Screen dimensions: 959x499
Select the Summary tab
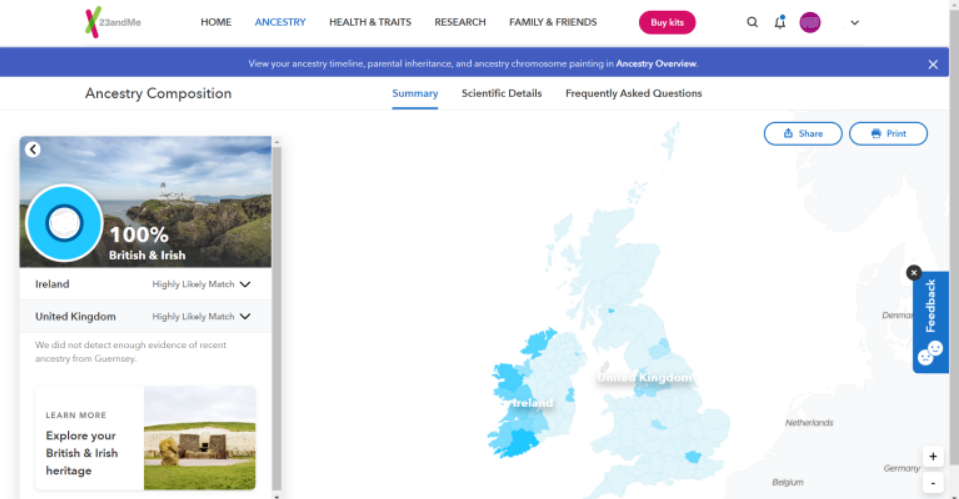pyautogui.click(x=415, y=94)
